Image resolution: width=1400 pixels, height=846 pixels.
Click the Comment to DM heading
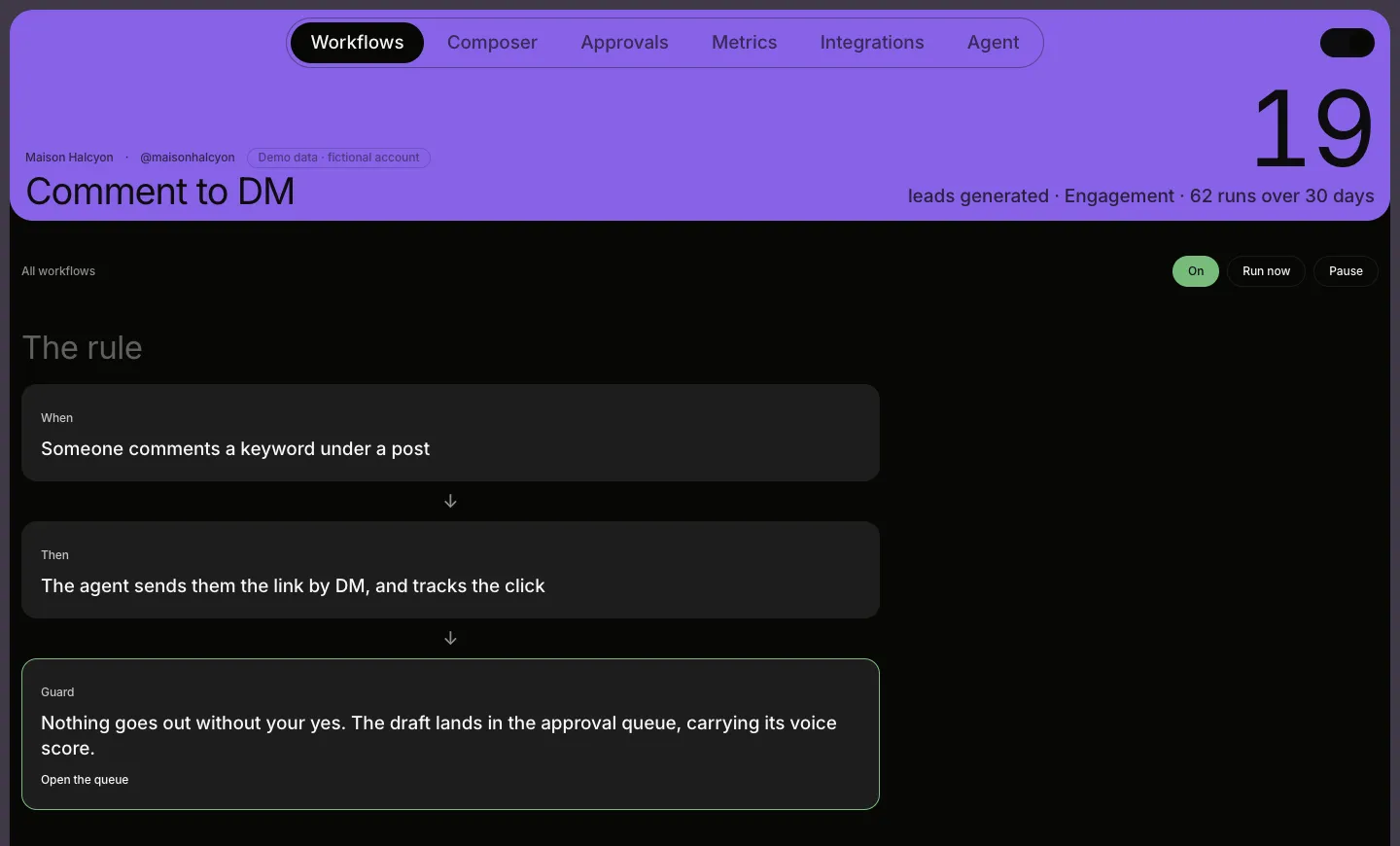pyautogui.click(x=160, y=192)
